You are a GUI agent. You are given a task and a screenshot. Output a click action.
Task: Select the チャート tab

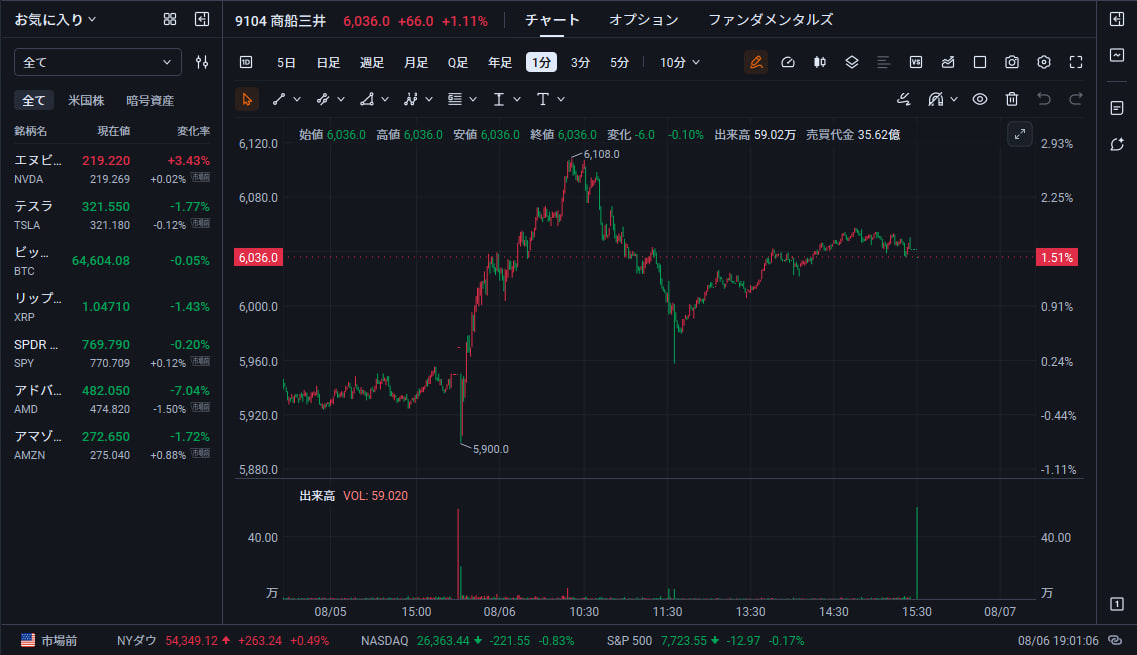click(552, 20)
